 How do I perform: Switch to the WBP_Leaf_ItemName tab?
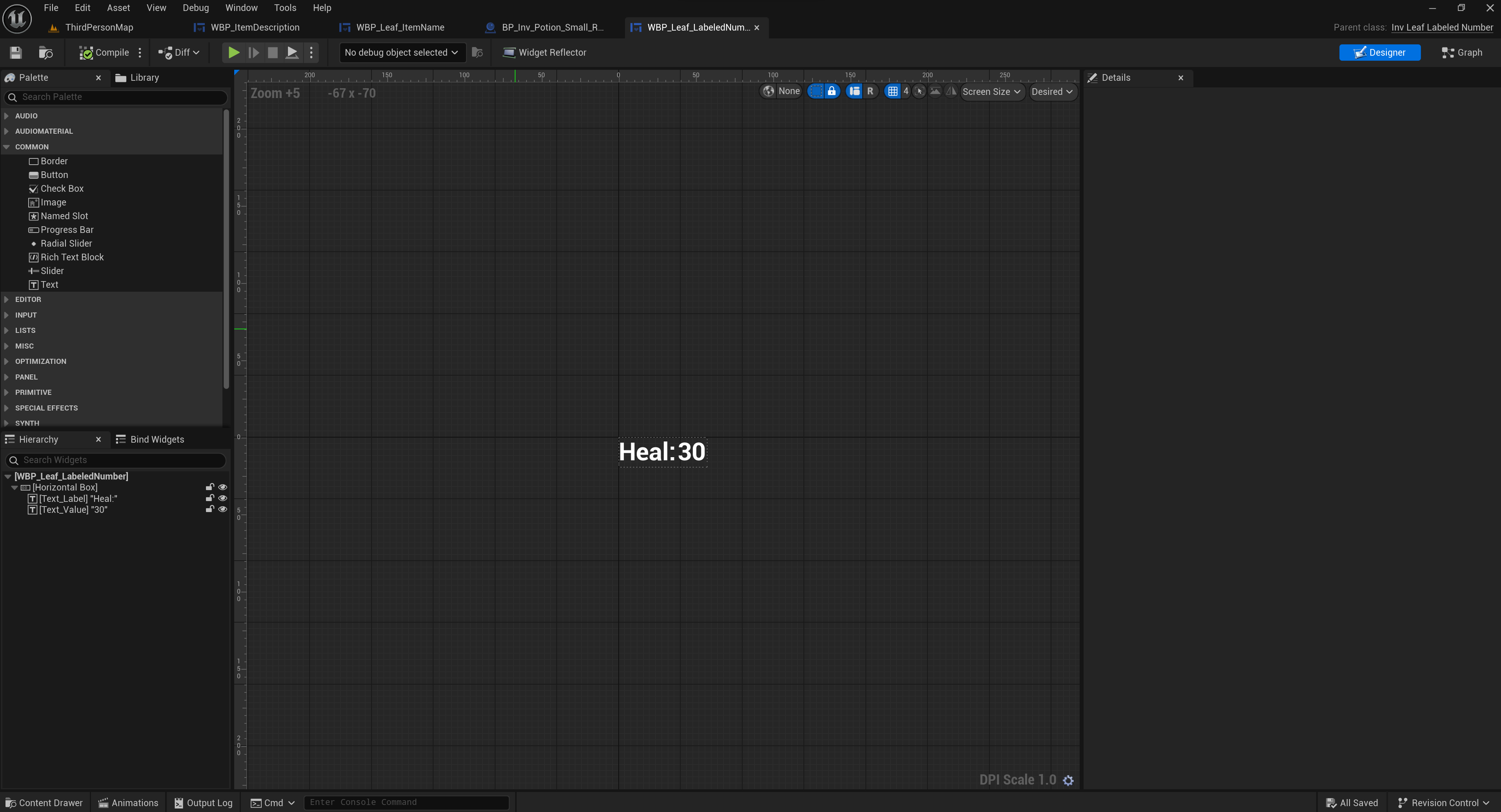(400, 27)
